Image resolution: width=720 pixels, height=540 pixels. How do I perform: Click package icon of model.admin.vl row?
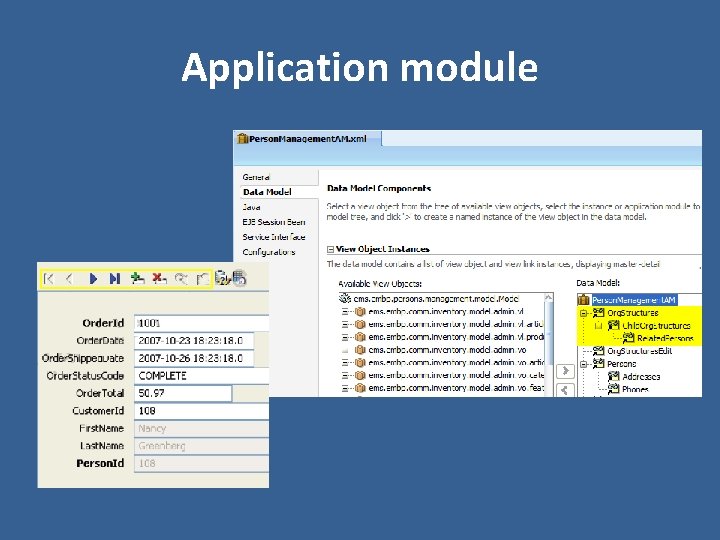pos(360,311)
